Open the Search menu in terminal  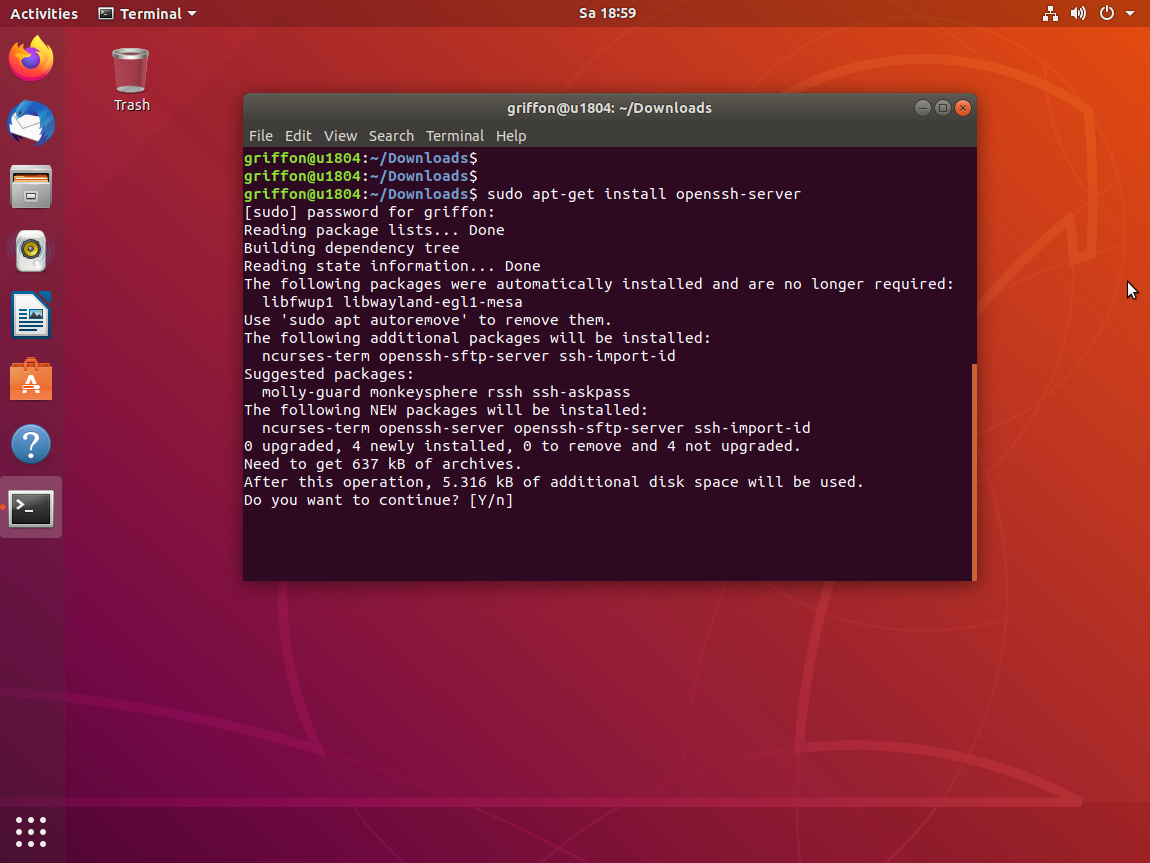[391, 136]
